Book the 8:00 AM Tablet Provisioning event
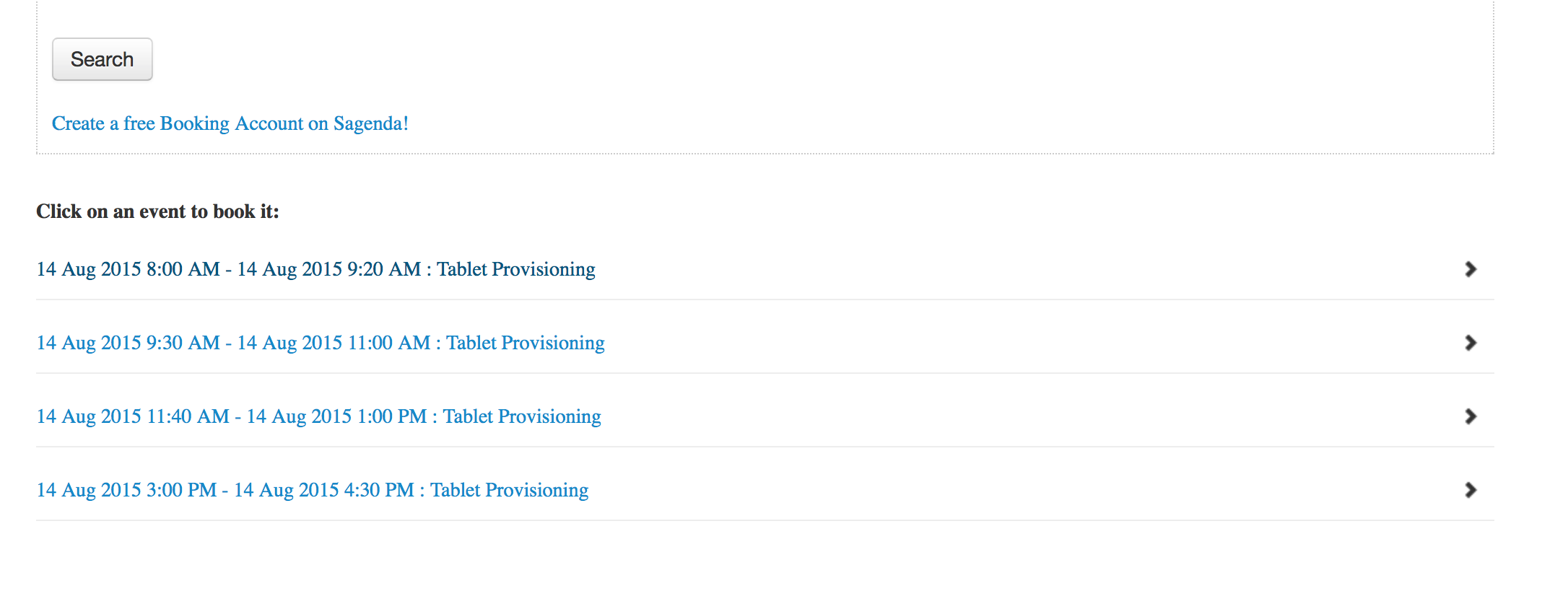The image size is (1568, 599). coord(315,269)
